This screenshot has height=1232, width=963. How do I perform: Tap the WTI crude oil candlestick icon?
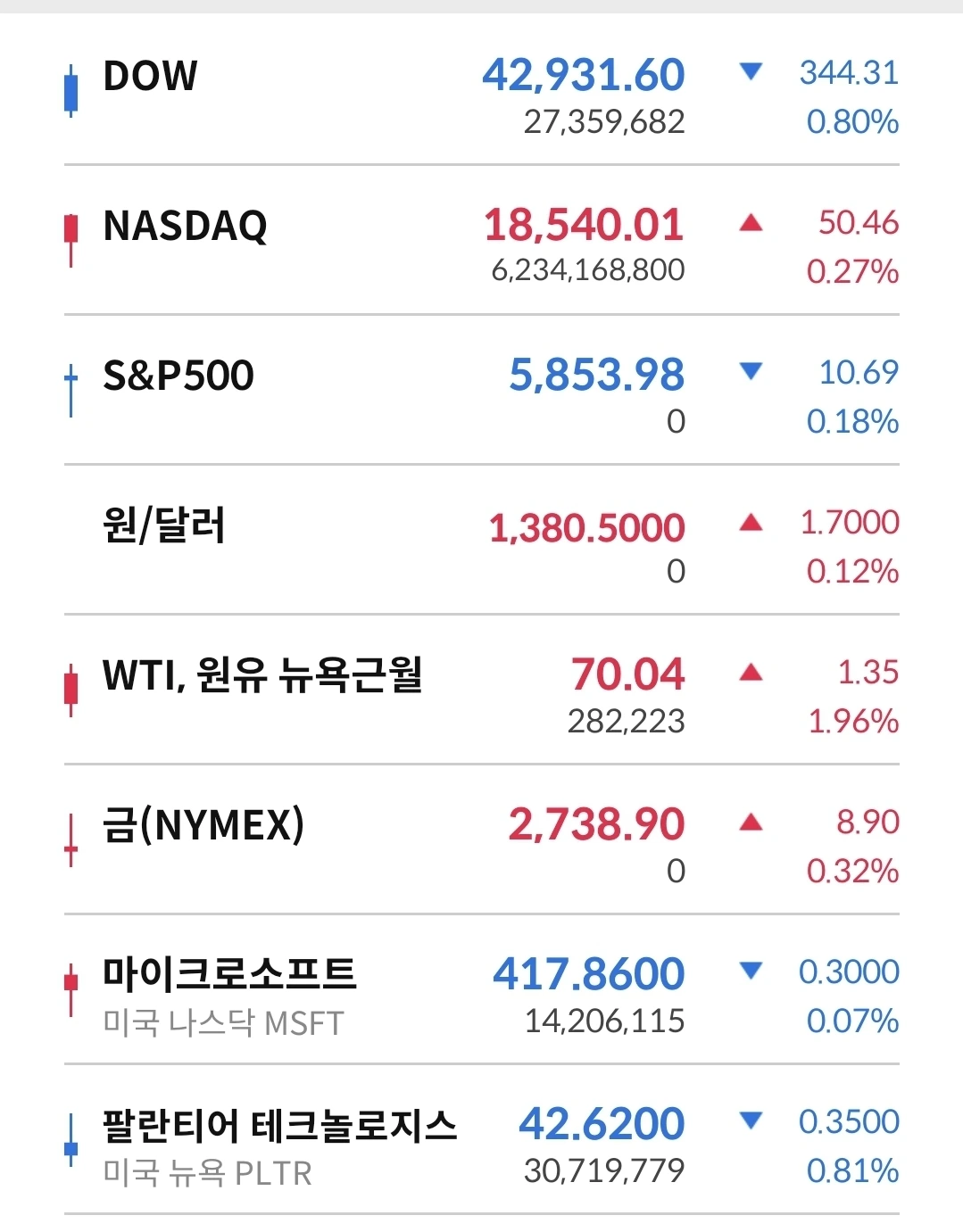[71, 690]
